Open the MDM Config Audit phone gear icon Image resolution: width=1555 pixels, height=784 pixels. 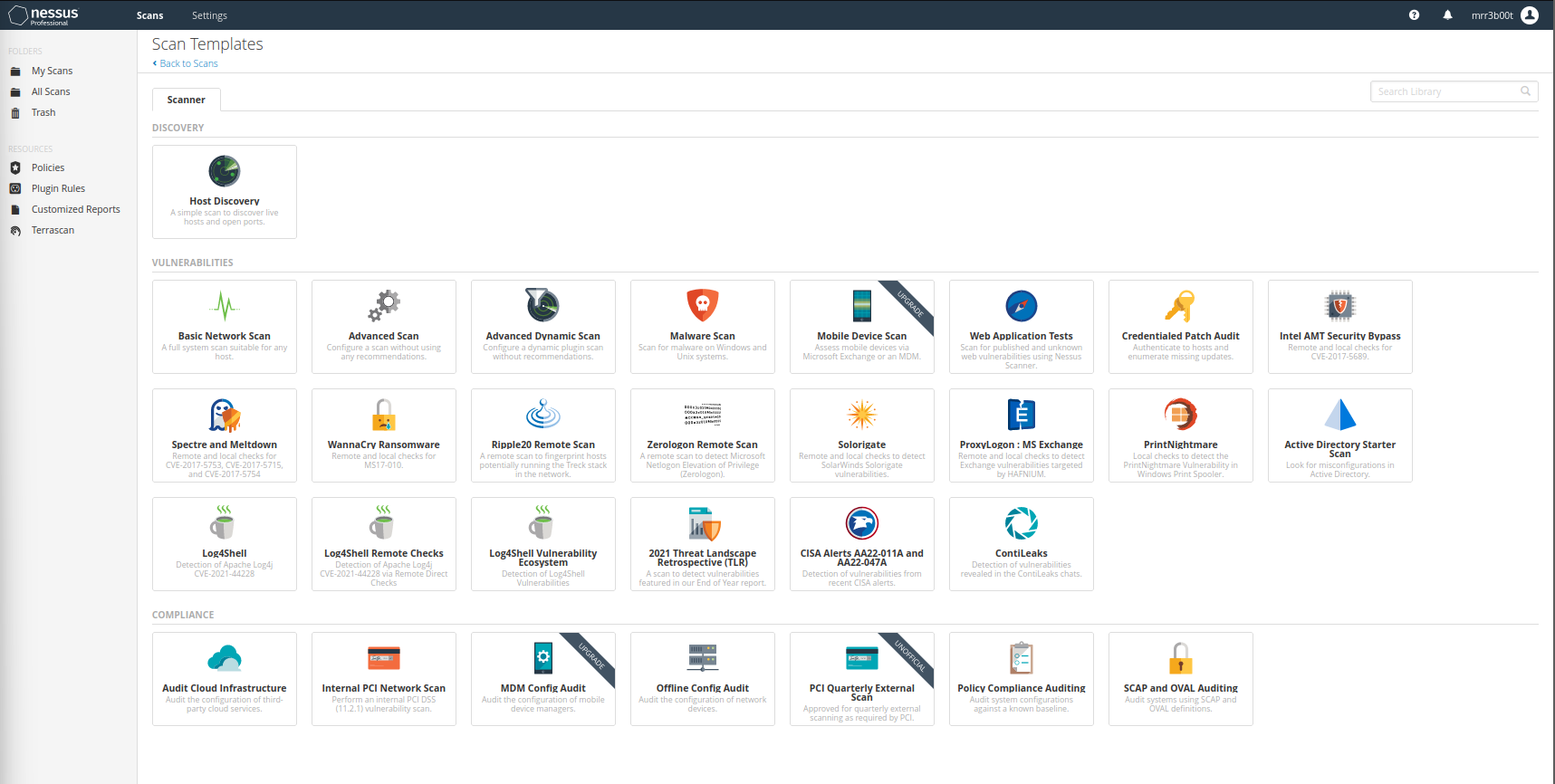click(543, 658)
